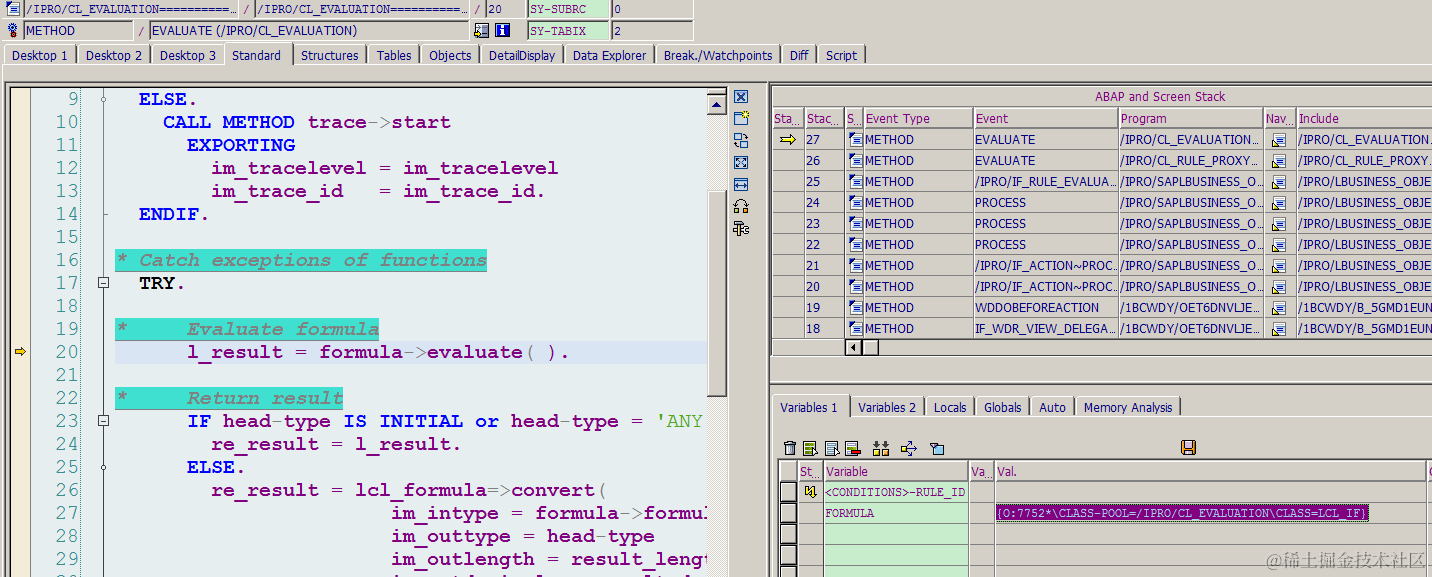Click the red-minus list icon in Variables toolbar
The width and height of the screenshot is (1432, 577).
853,448
